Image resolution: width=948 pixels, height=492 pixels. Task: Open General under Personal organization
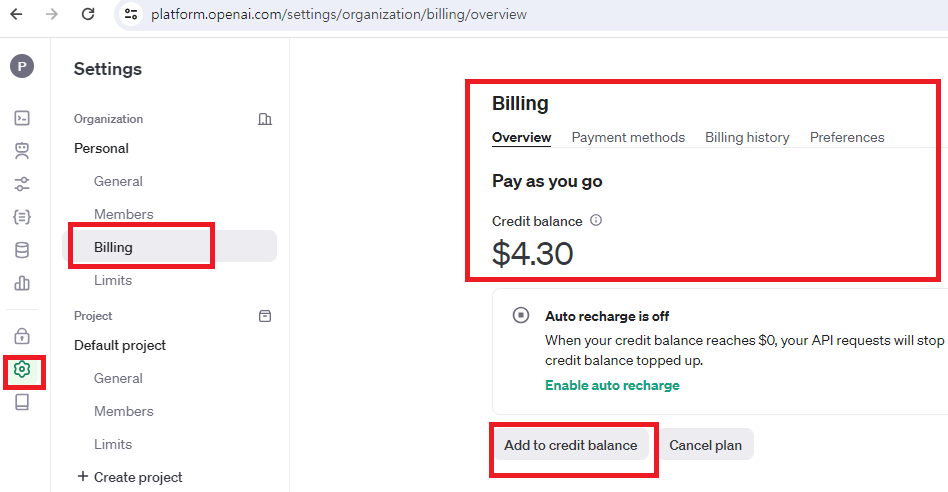[x=118, y=181]
